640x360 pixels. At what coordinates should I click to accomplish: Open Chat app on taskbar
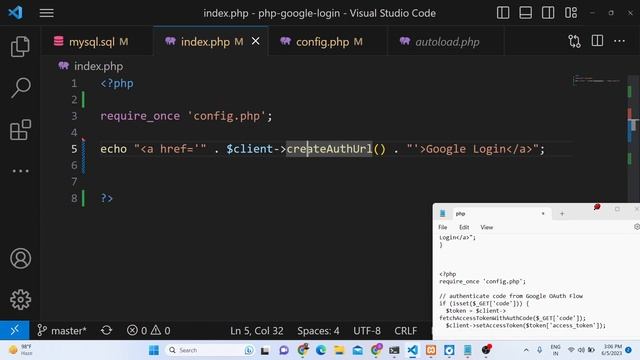pyautogui.click(x=284, y=350)
